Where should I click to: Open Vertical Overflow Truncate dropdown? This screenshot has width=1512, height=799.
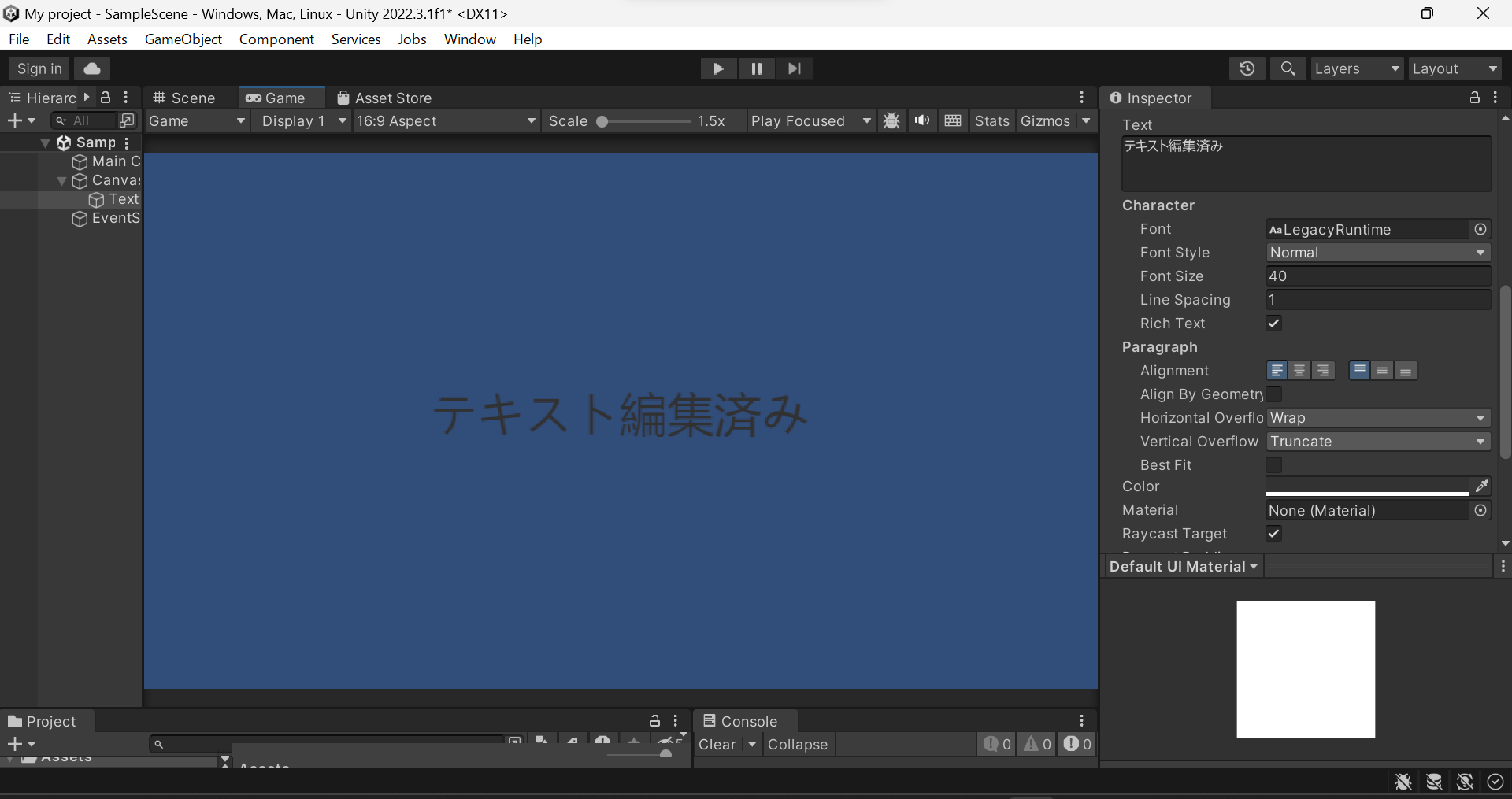1378,442
